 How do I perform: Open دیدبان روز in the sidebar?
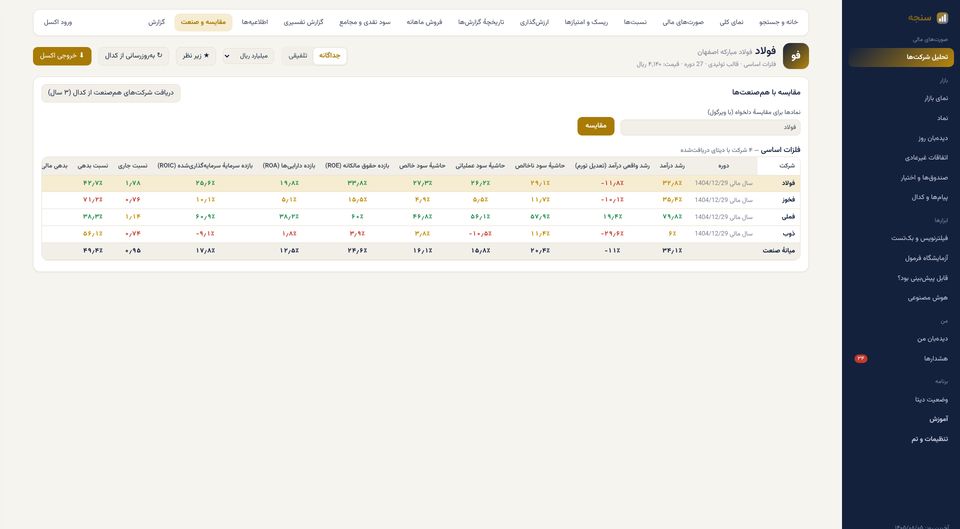901,138
